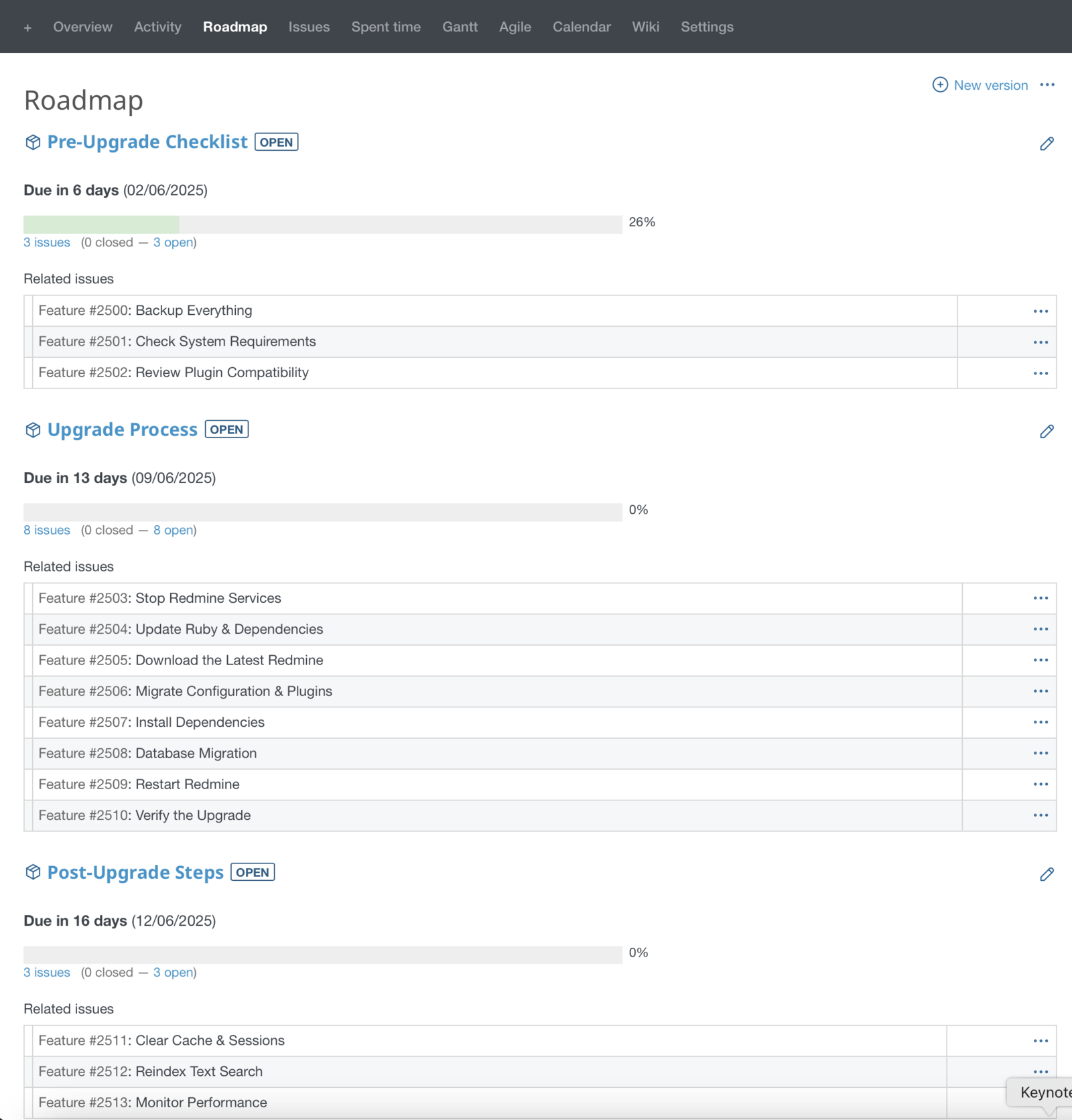The height and width of the screenshot is (1120, 1072).
Task: Switch to the Gantt tab
Action: click(x=460, y=27)
